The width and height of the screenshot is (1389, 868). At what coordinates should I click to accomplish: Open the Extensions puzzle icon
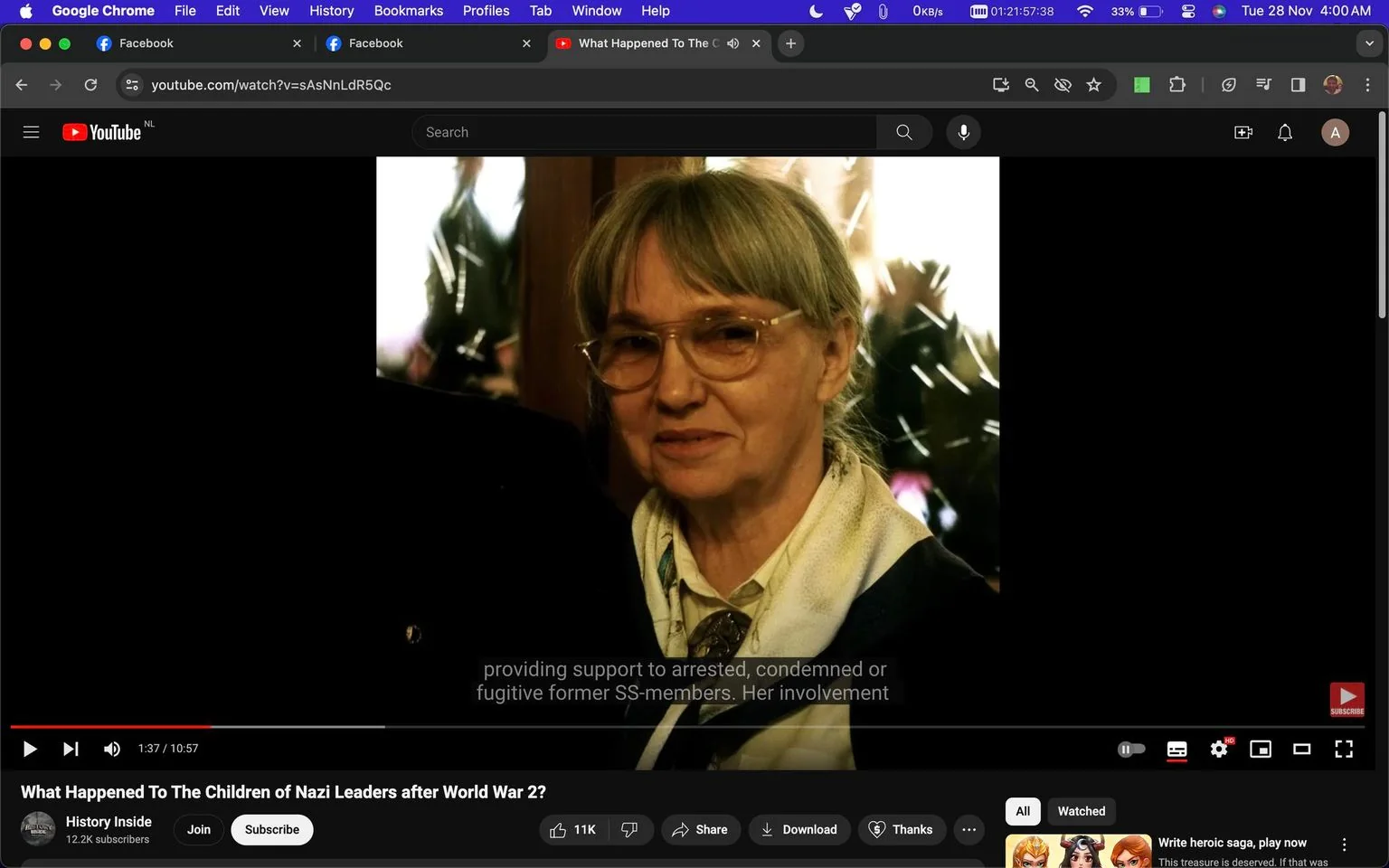[x=1176, y=85]
